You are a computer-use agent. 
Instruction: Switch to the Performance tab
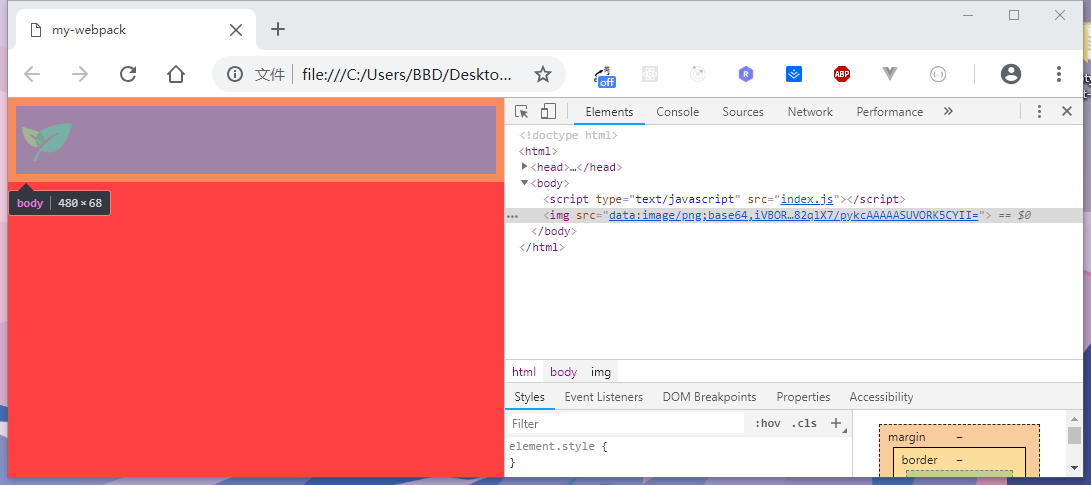[x=889, y=112]
